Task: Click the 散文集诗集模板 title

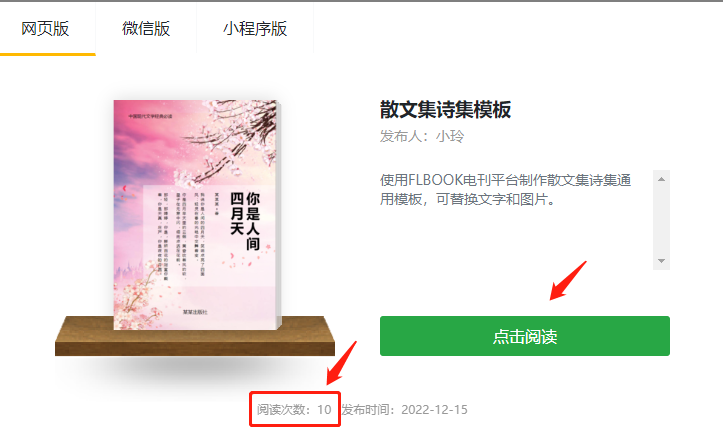Action: 445,110
